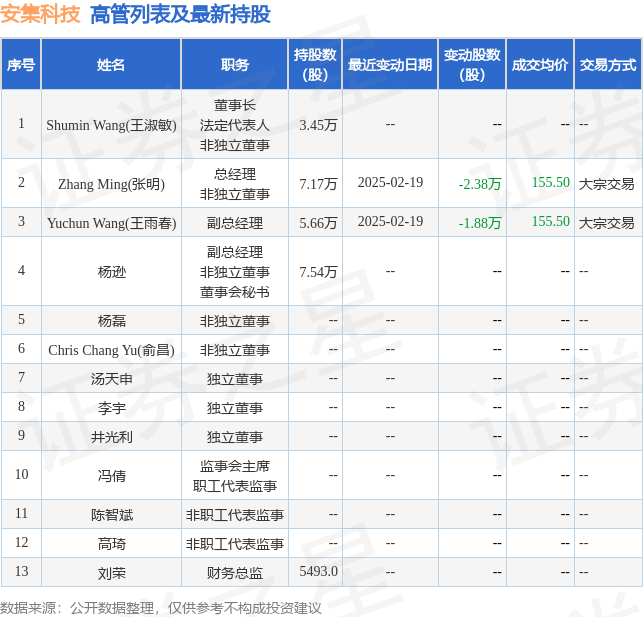Click the 交易方式 column header
This screenshot has height=617, width=643.
pyautogui.click(x=608, y=64)
